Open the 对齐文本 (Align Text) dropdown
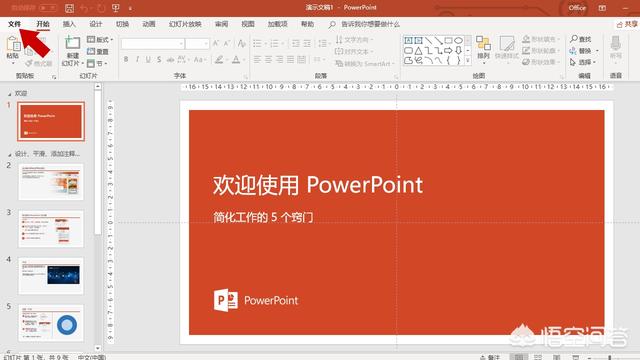The image size is (640, 360). tap(353, 51)
